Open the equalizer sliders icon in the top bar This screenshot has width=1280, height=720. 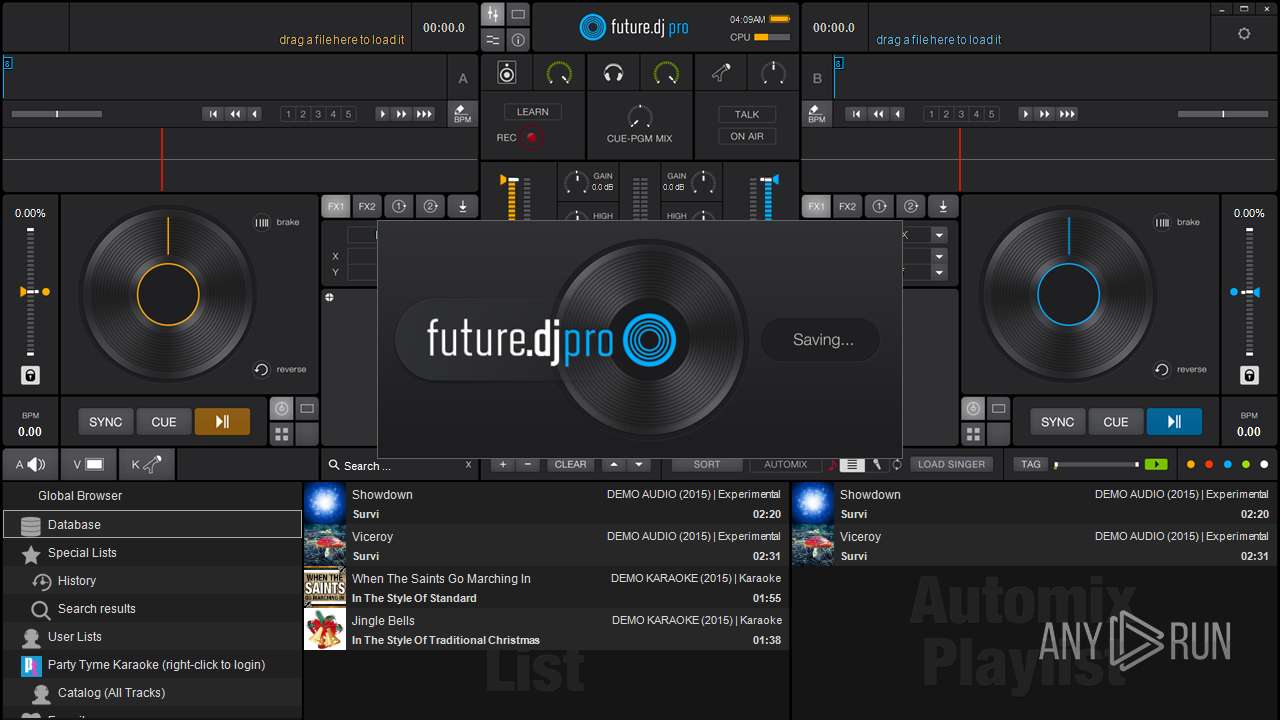(493, 40)
